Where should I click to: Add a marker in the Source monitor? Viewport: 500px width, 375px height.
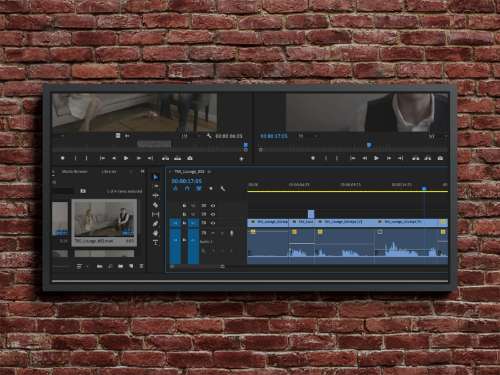pyautogui.click(x=62, y=158)
